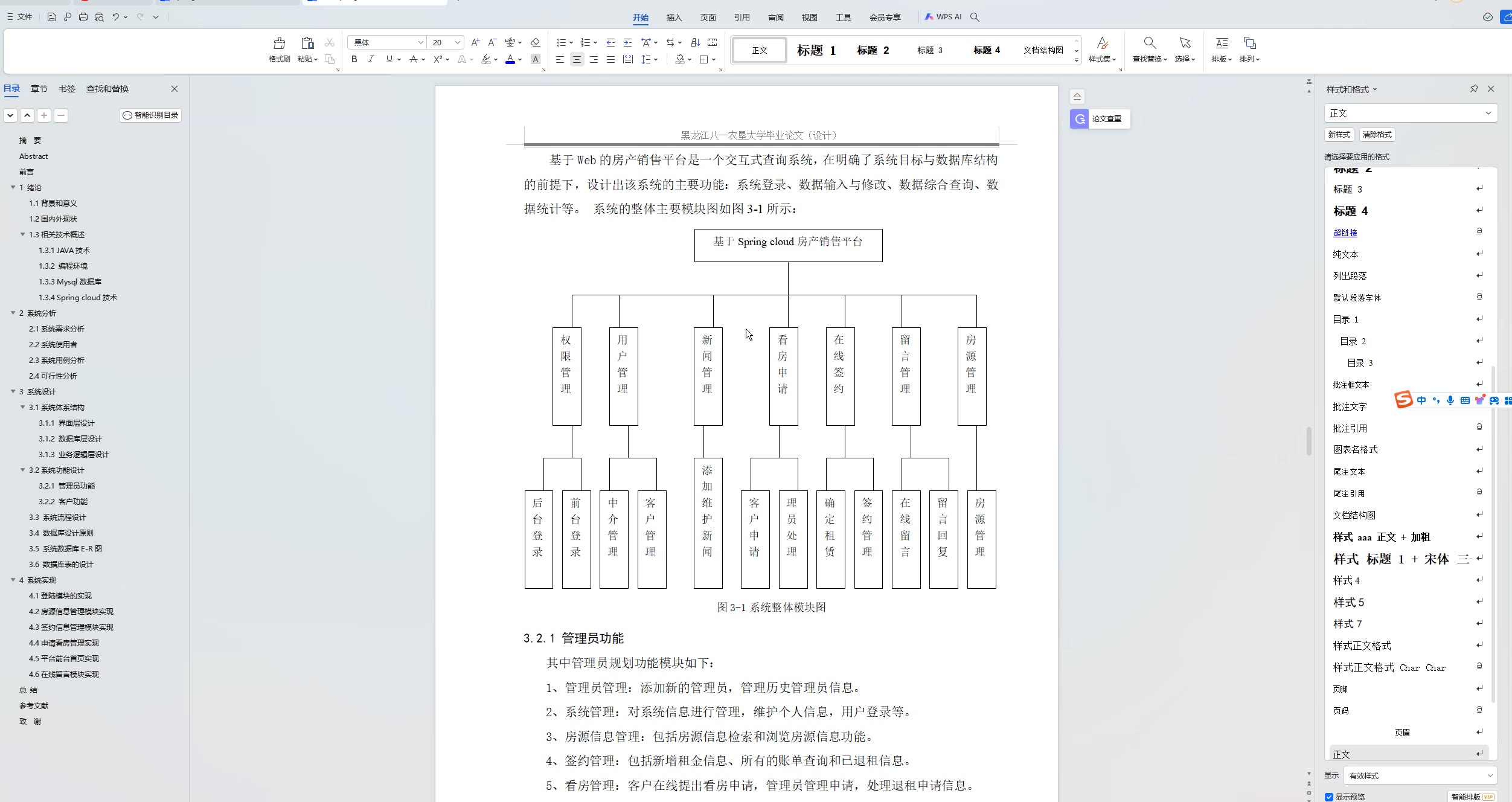The image size is (1512, 802).
Task: Toggle Bold formatting
Action: tap(354, 59)
